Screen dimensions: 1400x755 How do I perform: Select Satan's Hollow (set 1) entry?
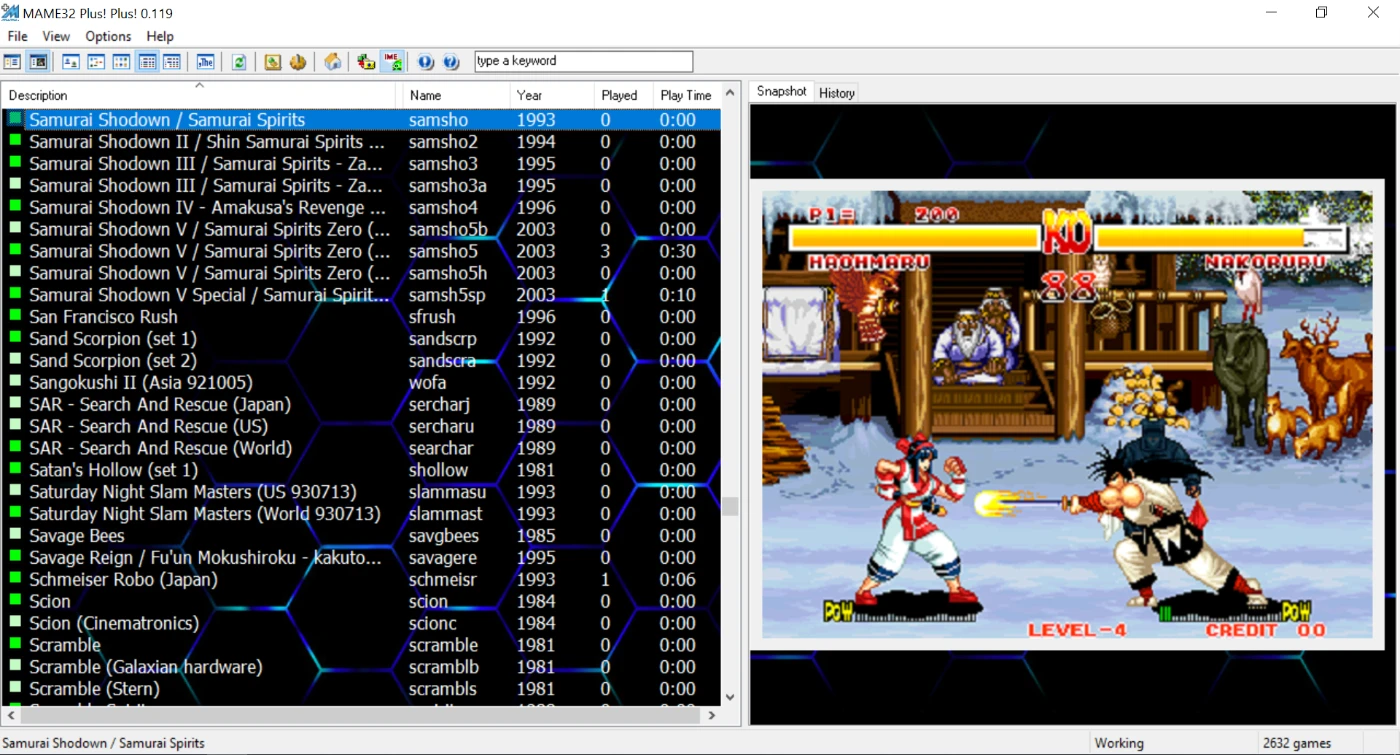[113, 470]
